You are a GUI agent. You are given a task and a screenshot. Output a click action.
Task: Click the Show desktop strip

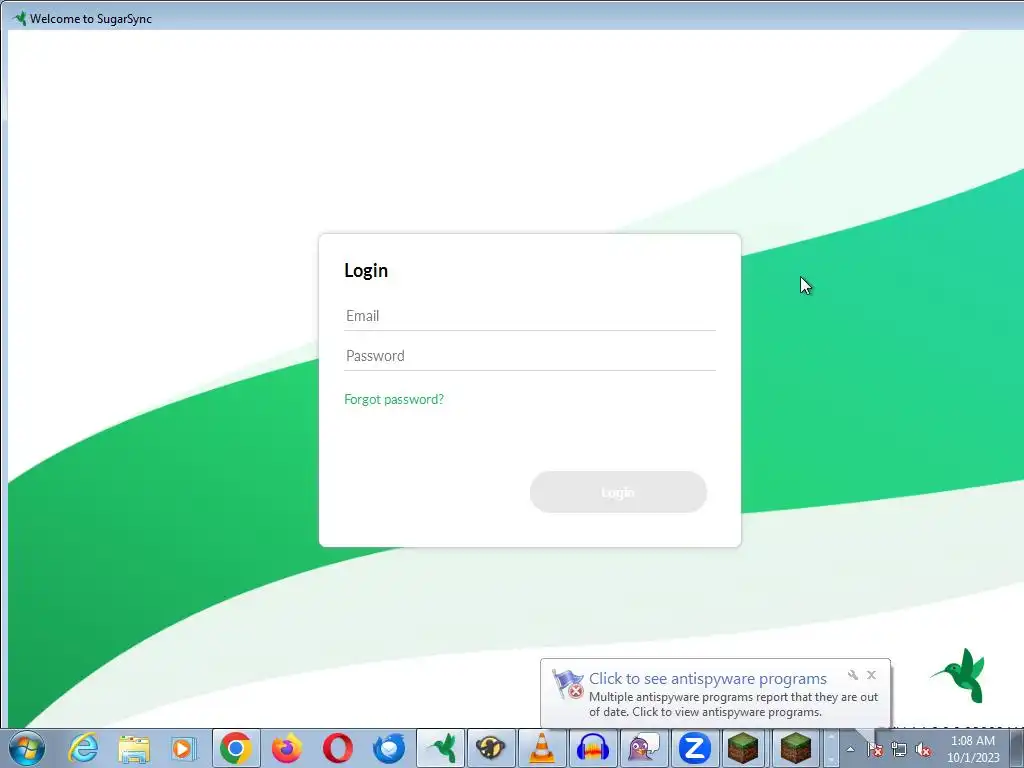(1018, 748)
